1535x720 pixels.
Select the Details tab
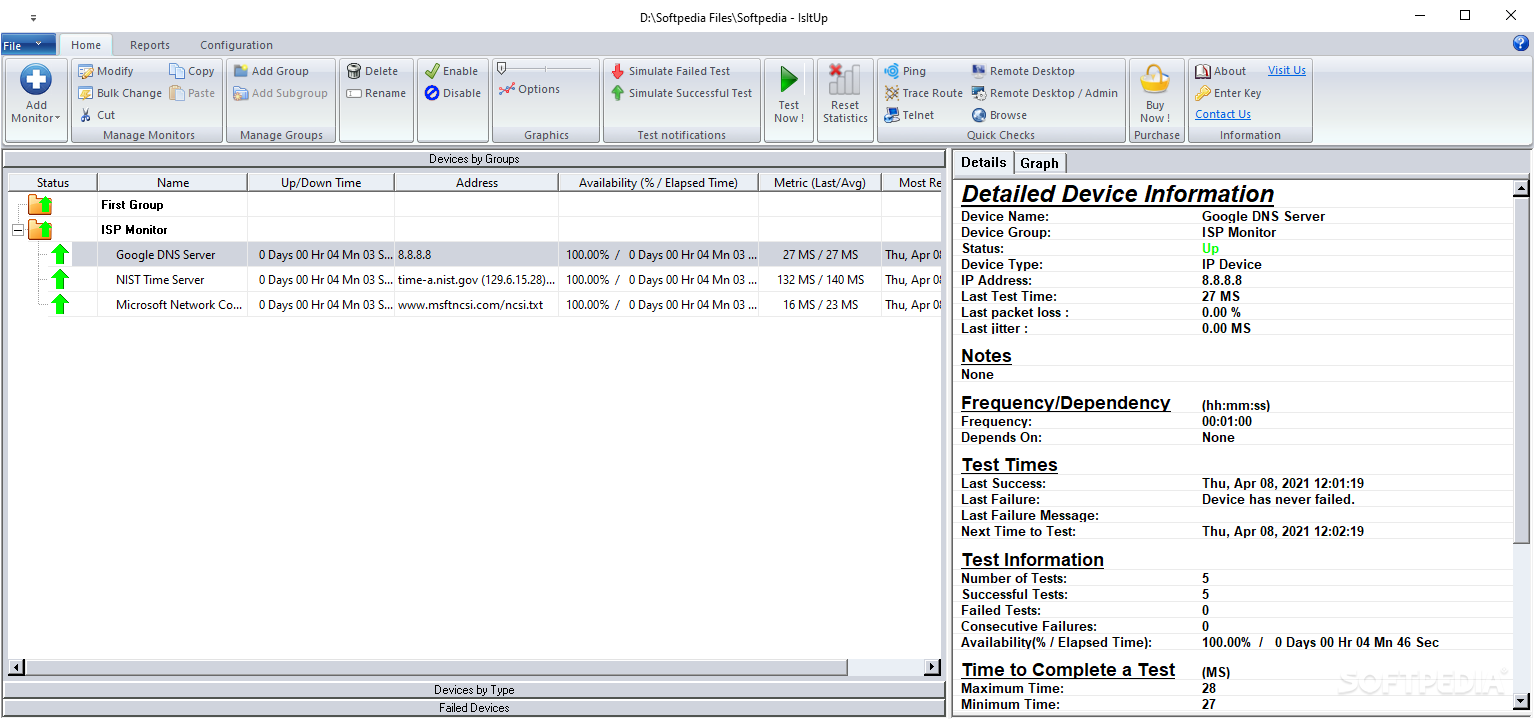coord(983,162)
